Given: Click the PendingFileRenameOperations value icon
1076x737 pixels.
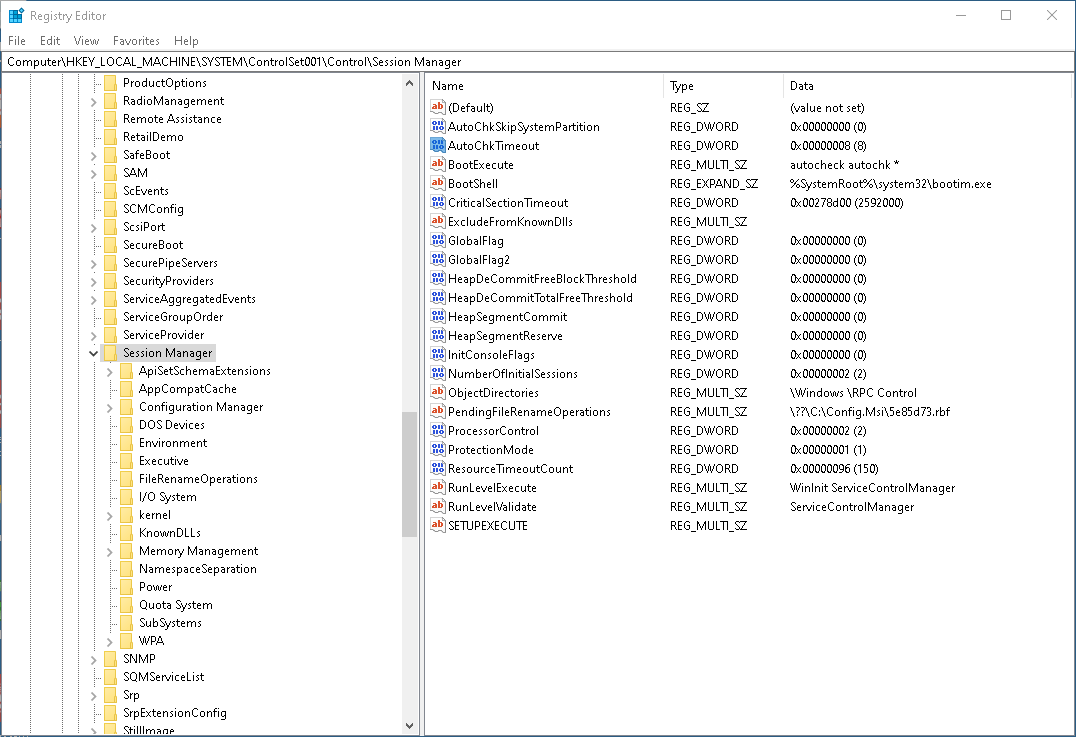Looking at the screenshot, I should coord(437,412).
